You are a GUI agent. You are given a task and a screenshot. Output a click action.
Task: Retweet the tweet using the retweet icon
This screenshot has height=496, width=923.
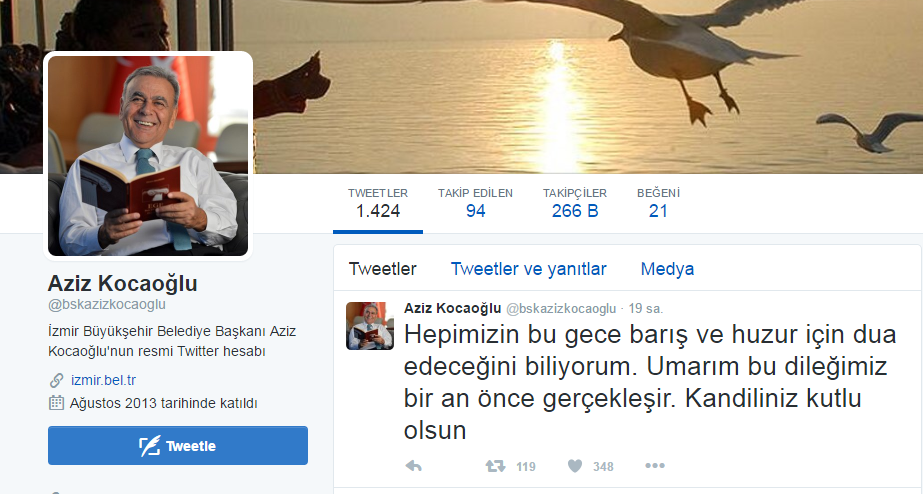point(495,466)
